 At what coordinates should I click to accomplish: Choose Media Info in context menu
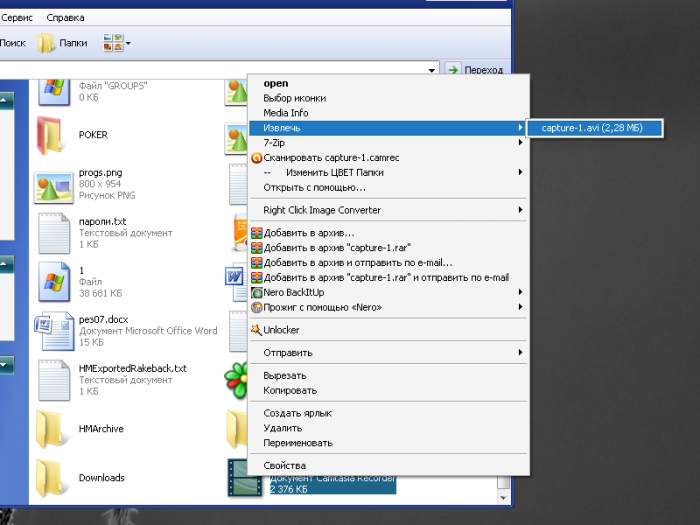[388, 113]
